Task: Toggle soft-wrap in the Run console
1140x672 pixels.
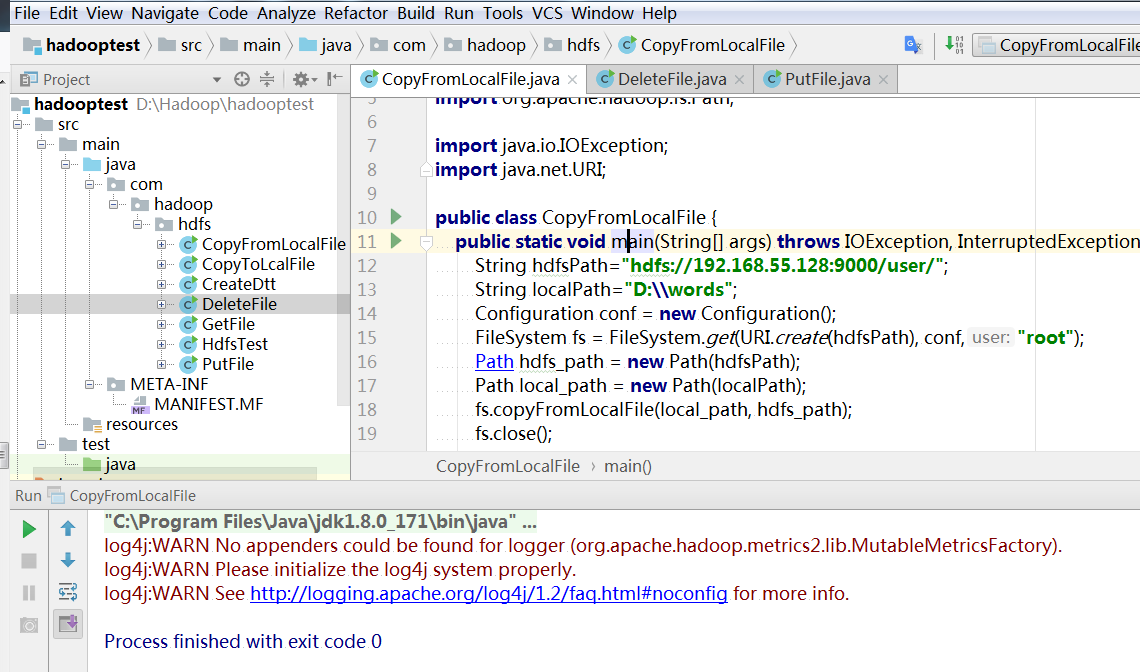Action: click(x=68, y=592)
